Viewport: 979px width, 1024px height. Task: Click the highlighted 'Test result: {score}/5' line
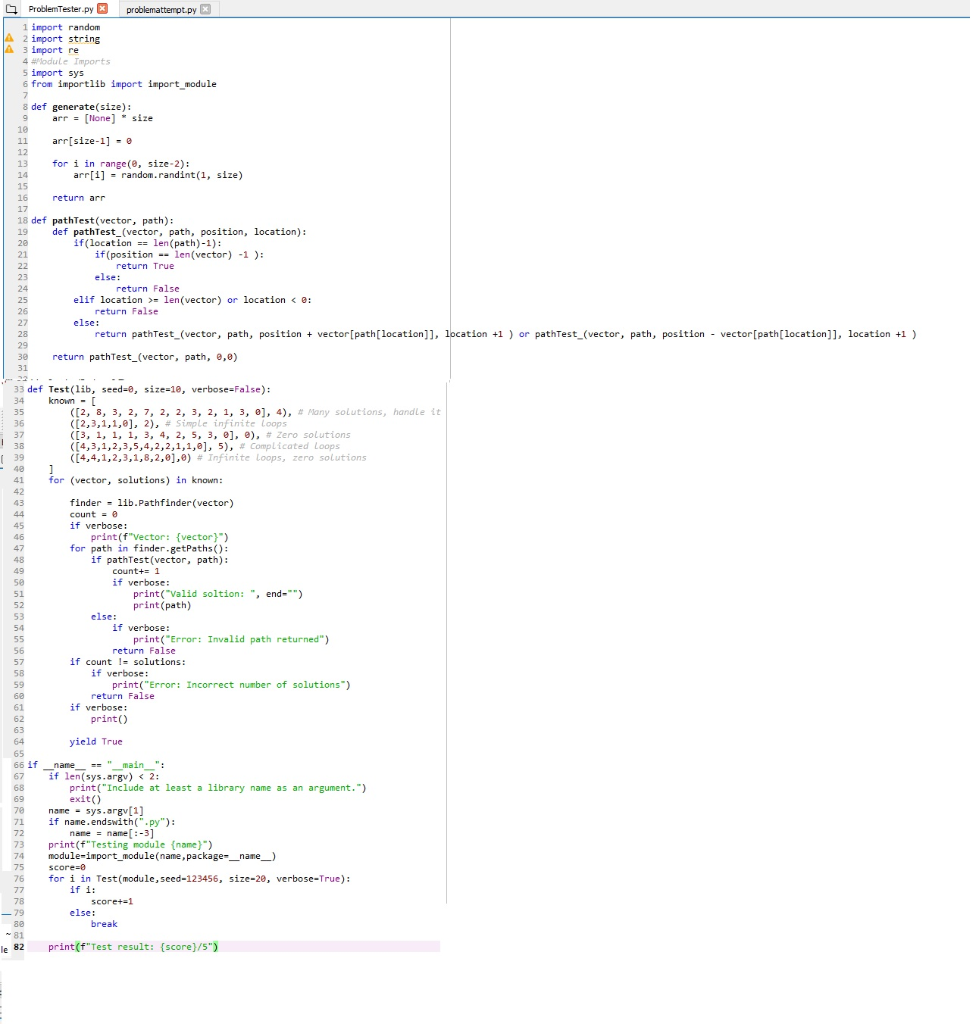tap(133, 947)
